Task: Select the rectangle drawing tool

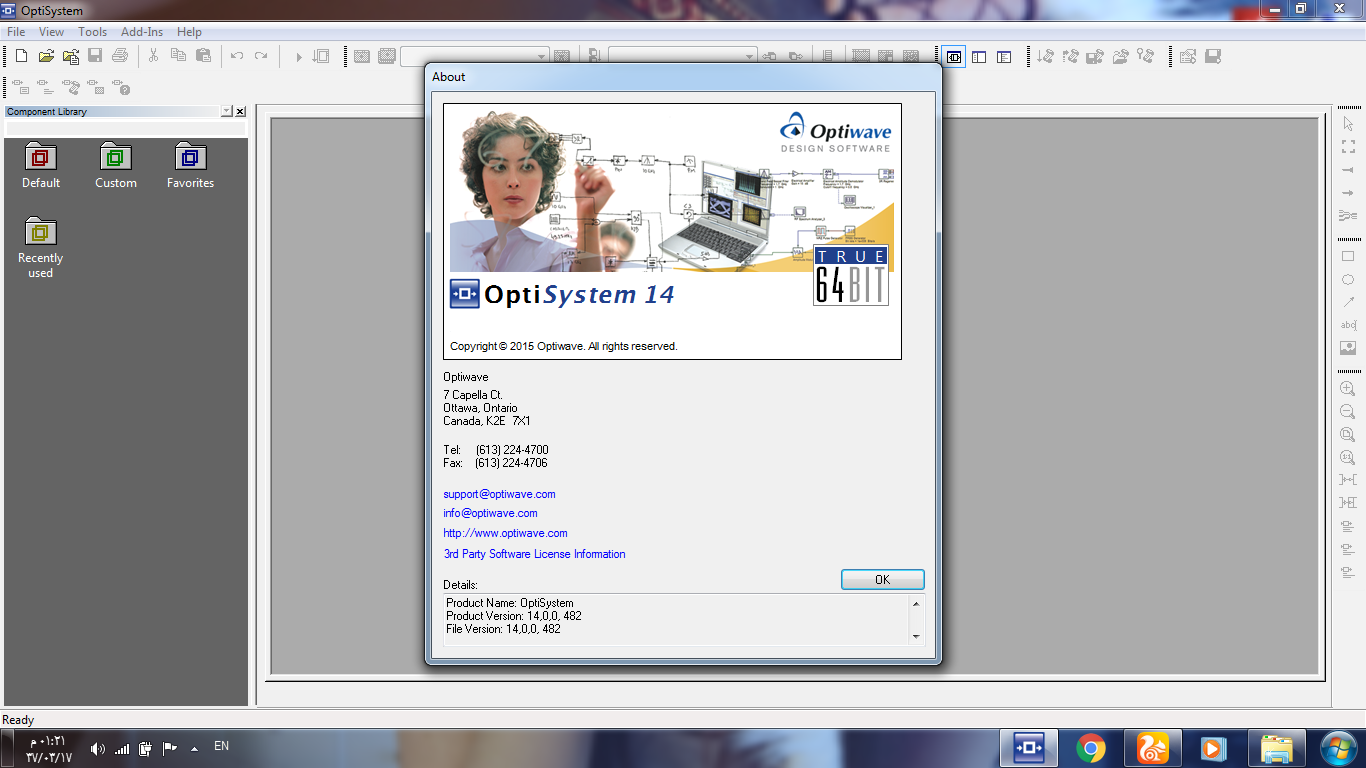Action: pos(1348,256)
